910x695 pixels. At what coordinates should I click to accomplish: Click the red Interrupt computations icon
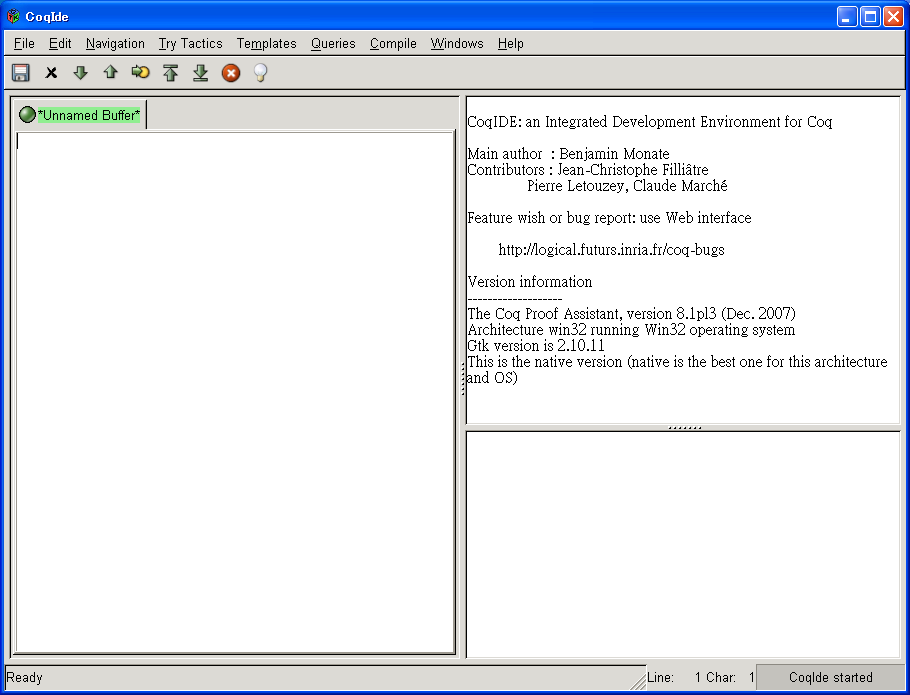[x=231, y=73]
